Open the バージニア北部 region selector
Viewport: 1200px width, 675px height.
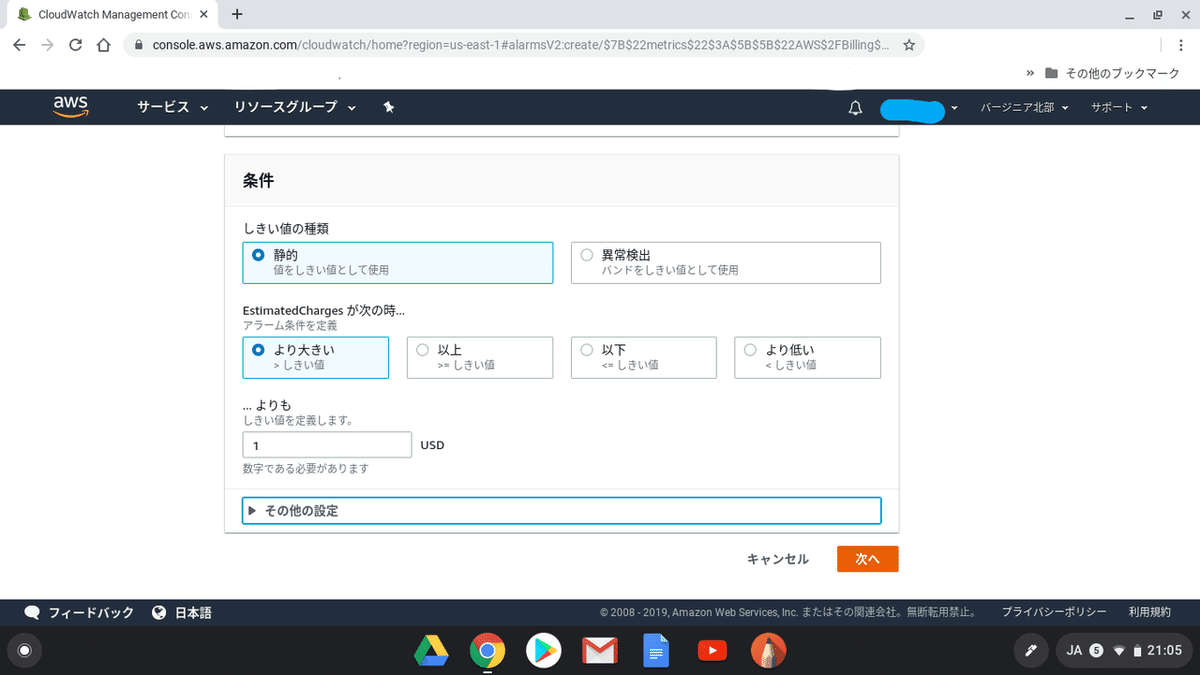[1020, 107]
